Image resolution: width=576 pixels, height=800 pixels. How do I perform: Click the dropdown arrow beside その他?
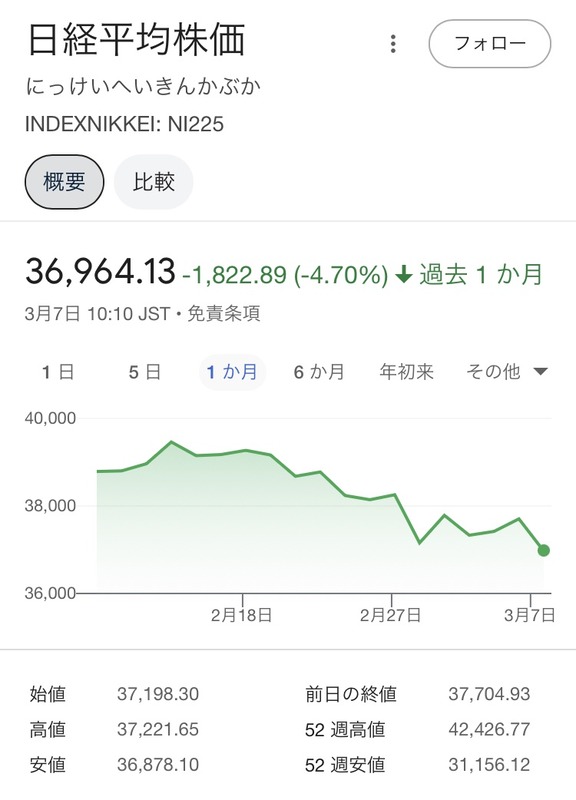point(540,372)
